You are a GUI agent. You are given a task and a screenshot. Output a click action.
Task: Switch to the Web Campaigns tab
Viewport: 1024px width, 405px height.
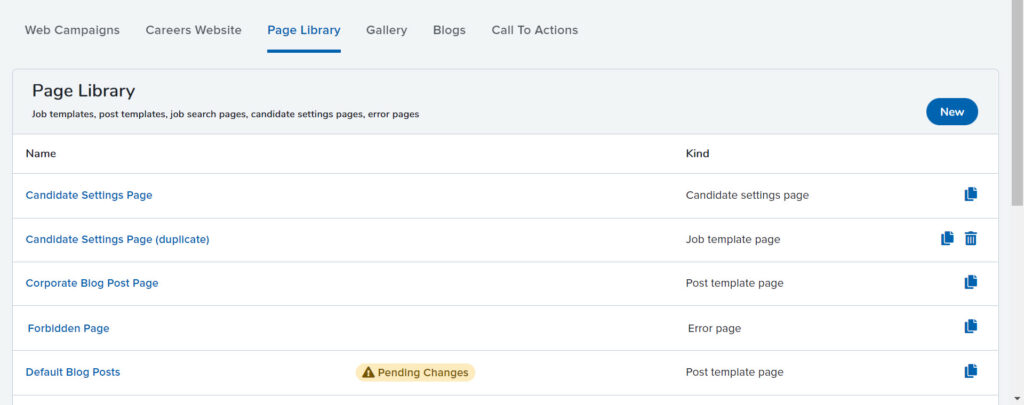(x=72, y=30)
